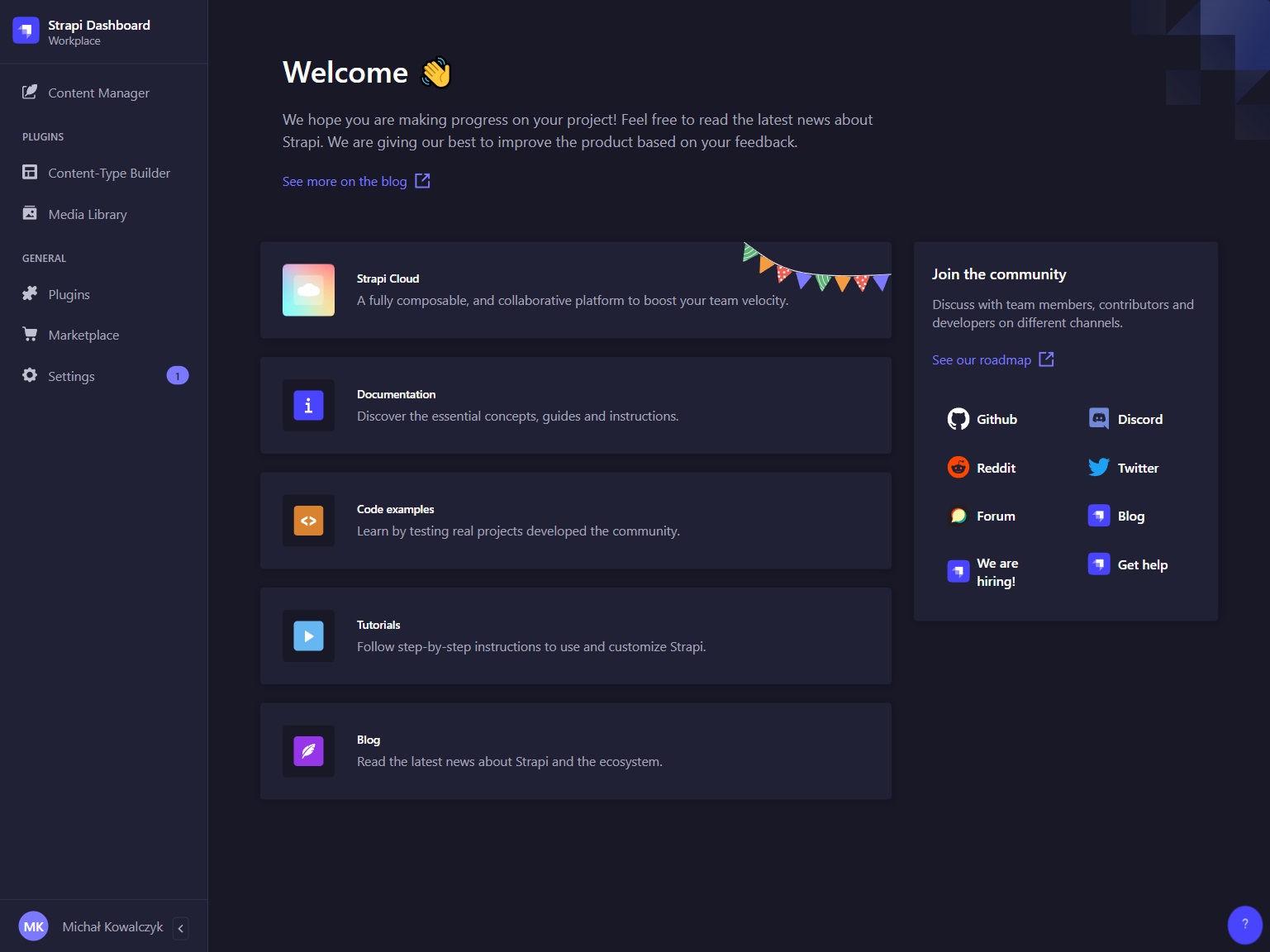
Task: Open Content Manager pencil icon
Action: click(x=30, y=92)
